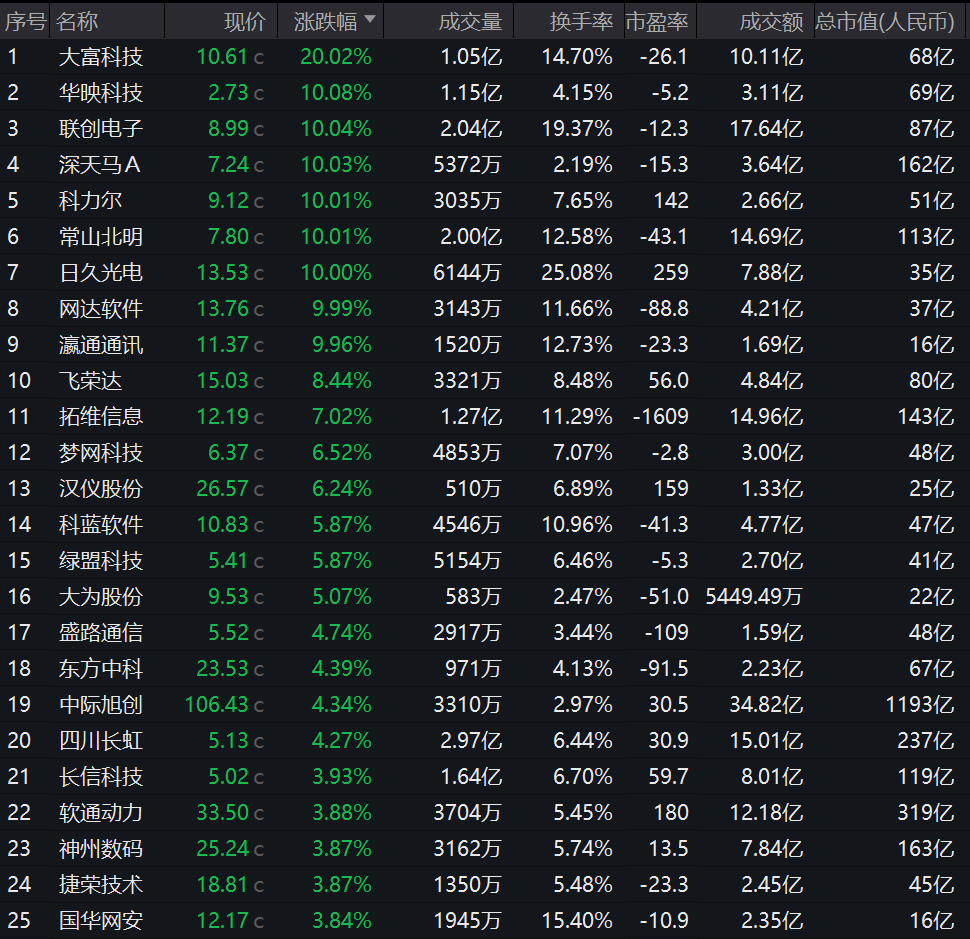The width and height of the screenshot is (970, 939).
Task: Click the 259 P/E ratio of 日久光电
Action: (671, 272)
